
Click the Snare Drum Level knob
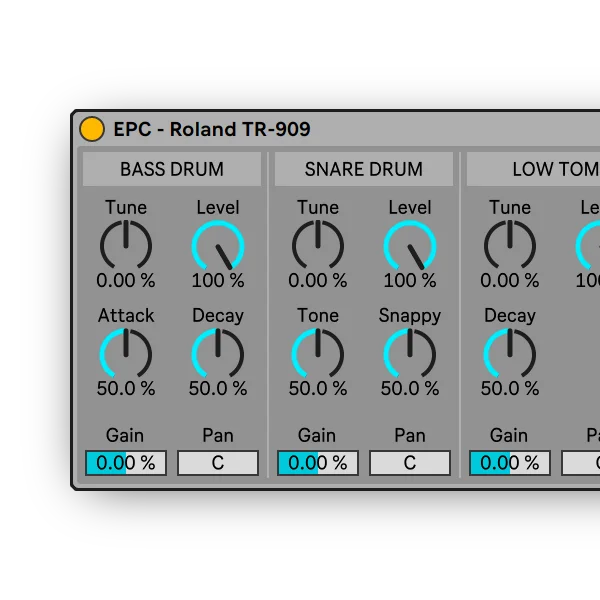pyautogui.click(x=410, y=245)
